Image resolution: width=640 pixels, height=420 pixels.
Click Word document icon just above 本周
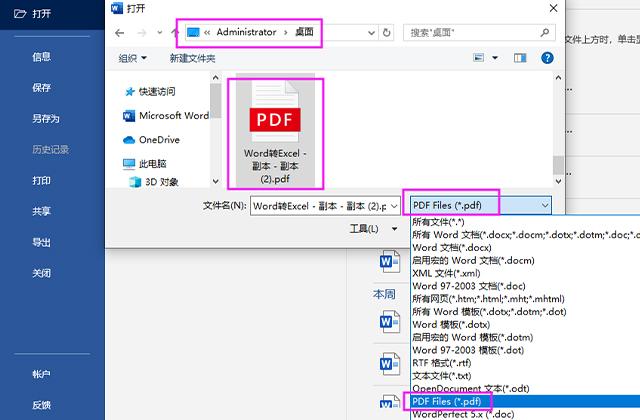click(389, 261)
